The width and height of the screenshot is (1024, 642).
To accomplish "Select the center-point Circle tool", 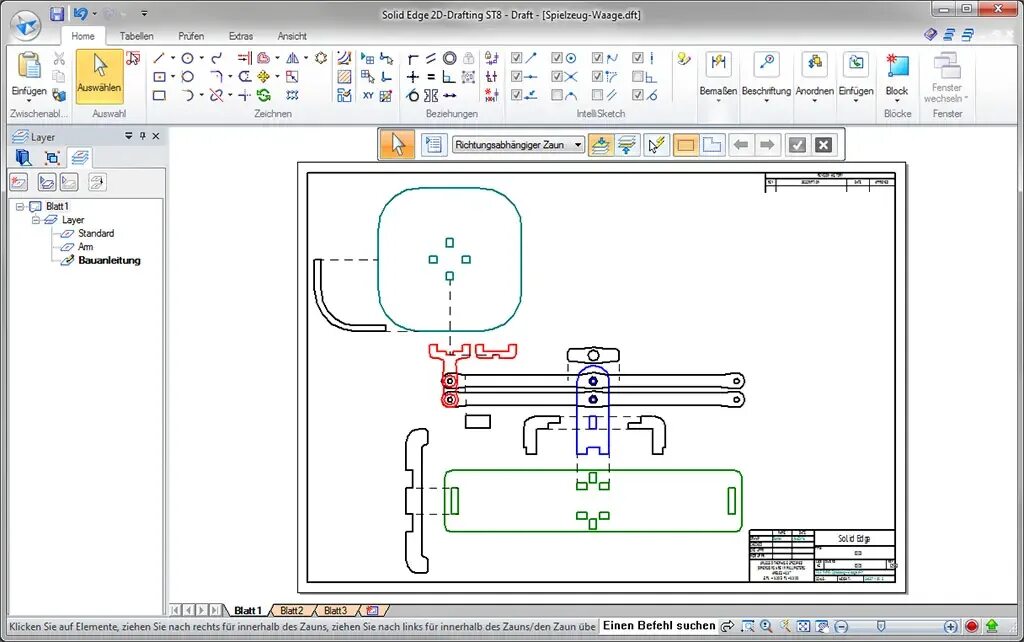I will pyautogui.click(x=187, y=58).
